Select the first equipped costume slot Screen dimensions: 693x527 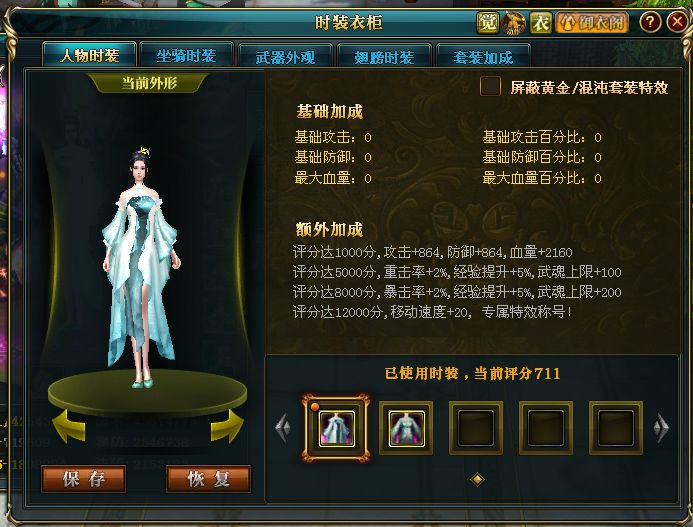336,428
